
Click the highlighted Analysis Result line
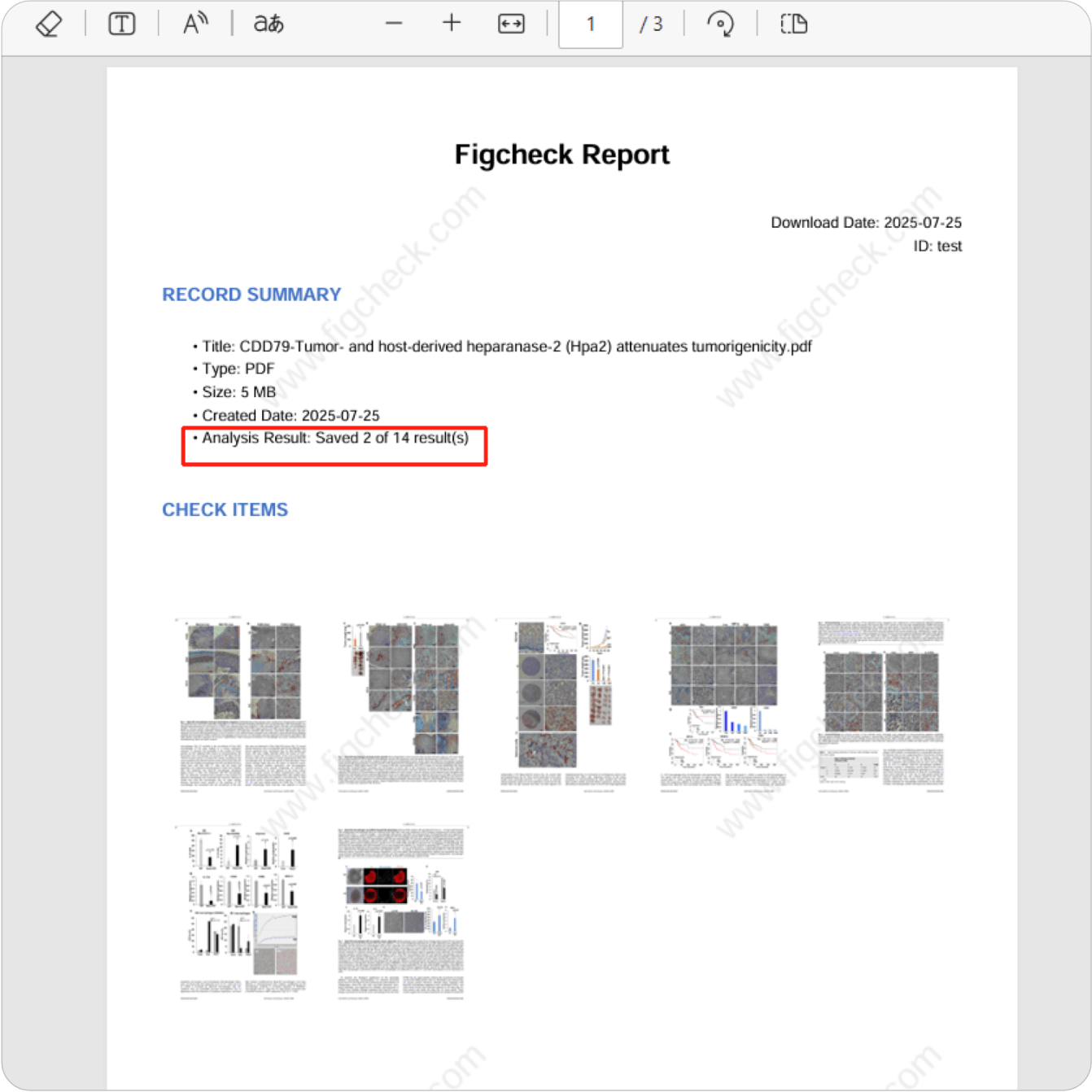[334, 439]
